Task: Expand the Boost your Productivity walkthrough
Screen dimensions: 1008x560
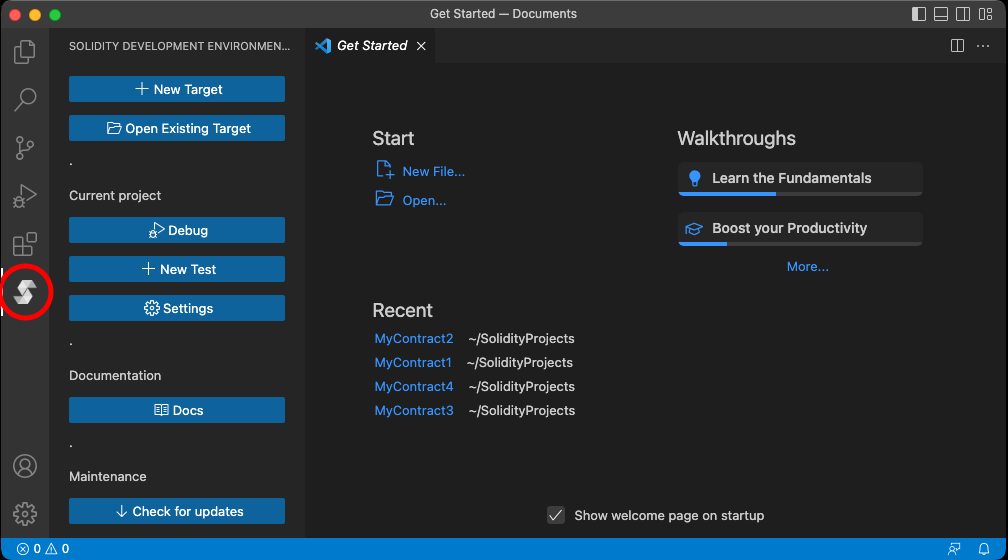Action: pos(799,228)
